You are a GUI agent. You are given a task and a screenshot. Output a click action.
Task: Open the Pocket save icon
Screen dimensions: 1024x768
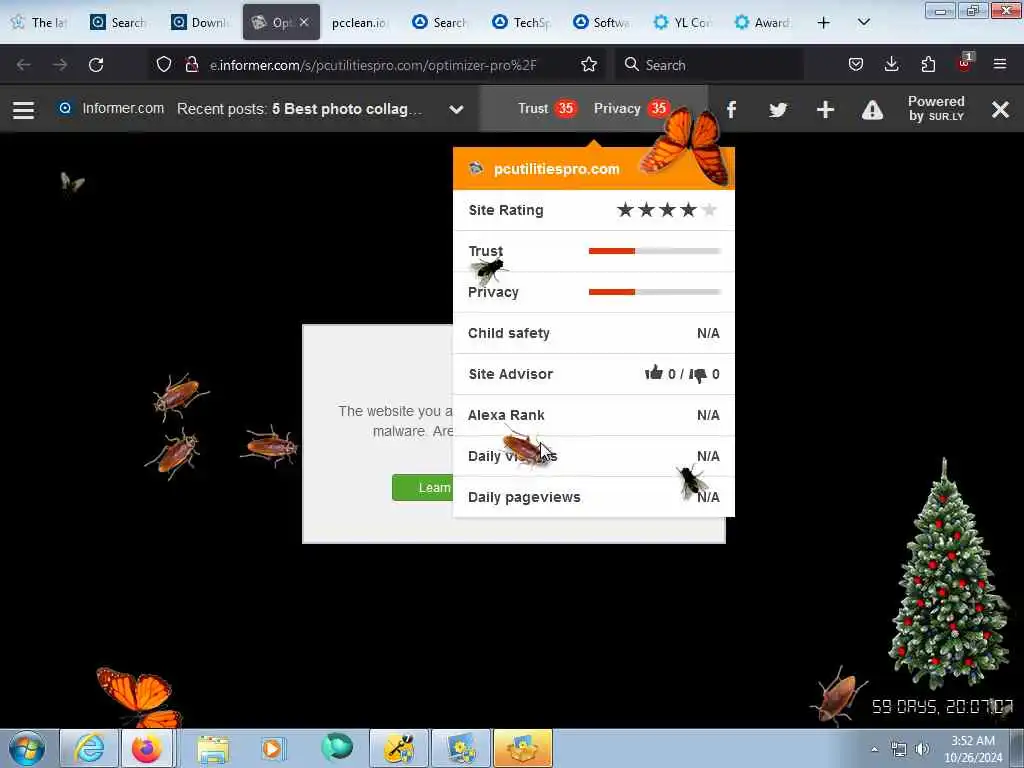[856, 64]
